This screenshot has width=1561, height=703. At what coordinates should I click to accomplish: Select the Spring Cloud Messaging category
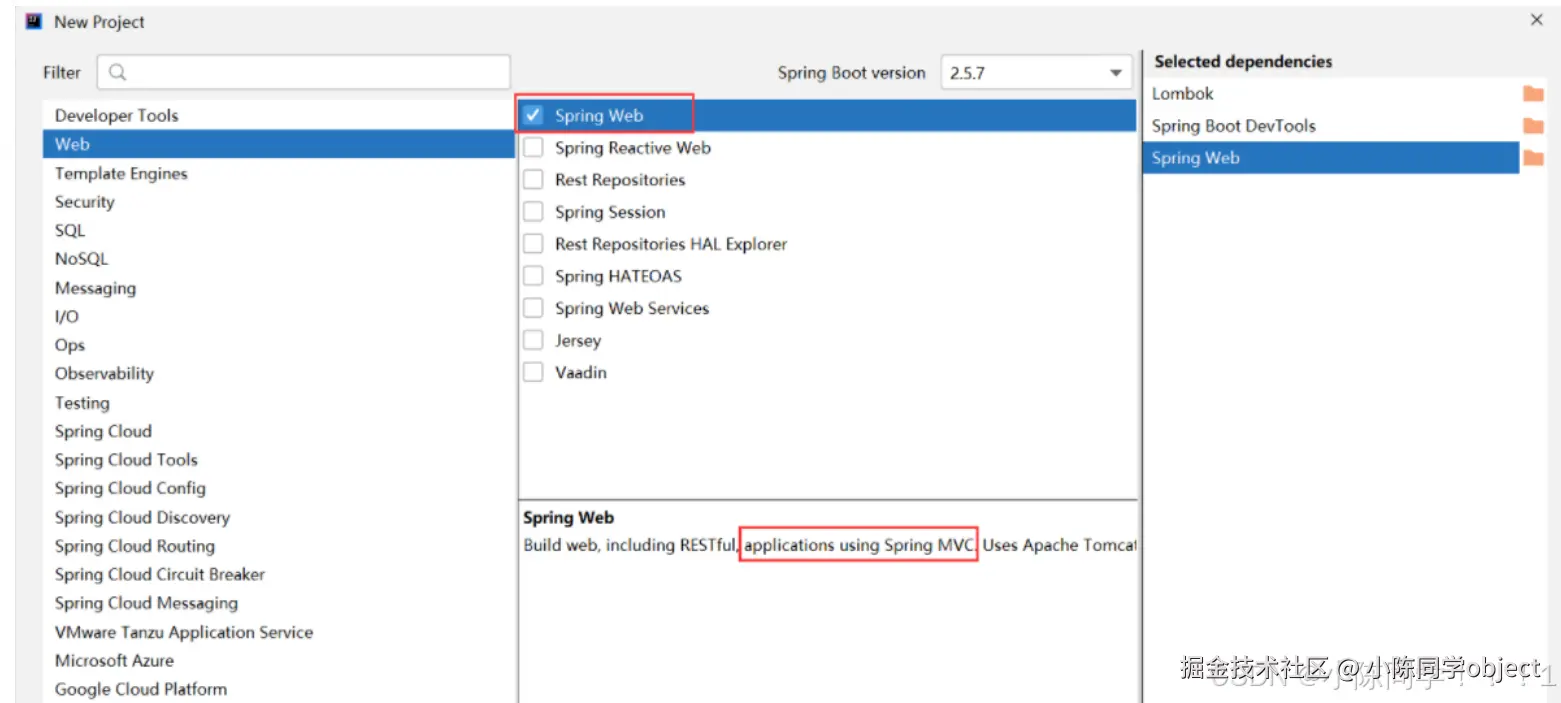[278, 603]
